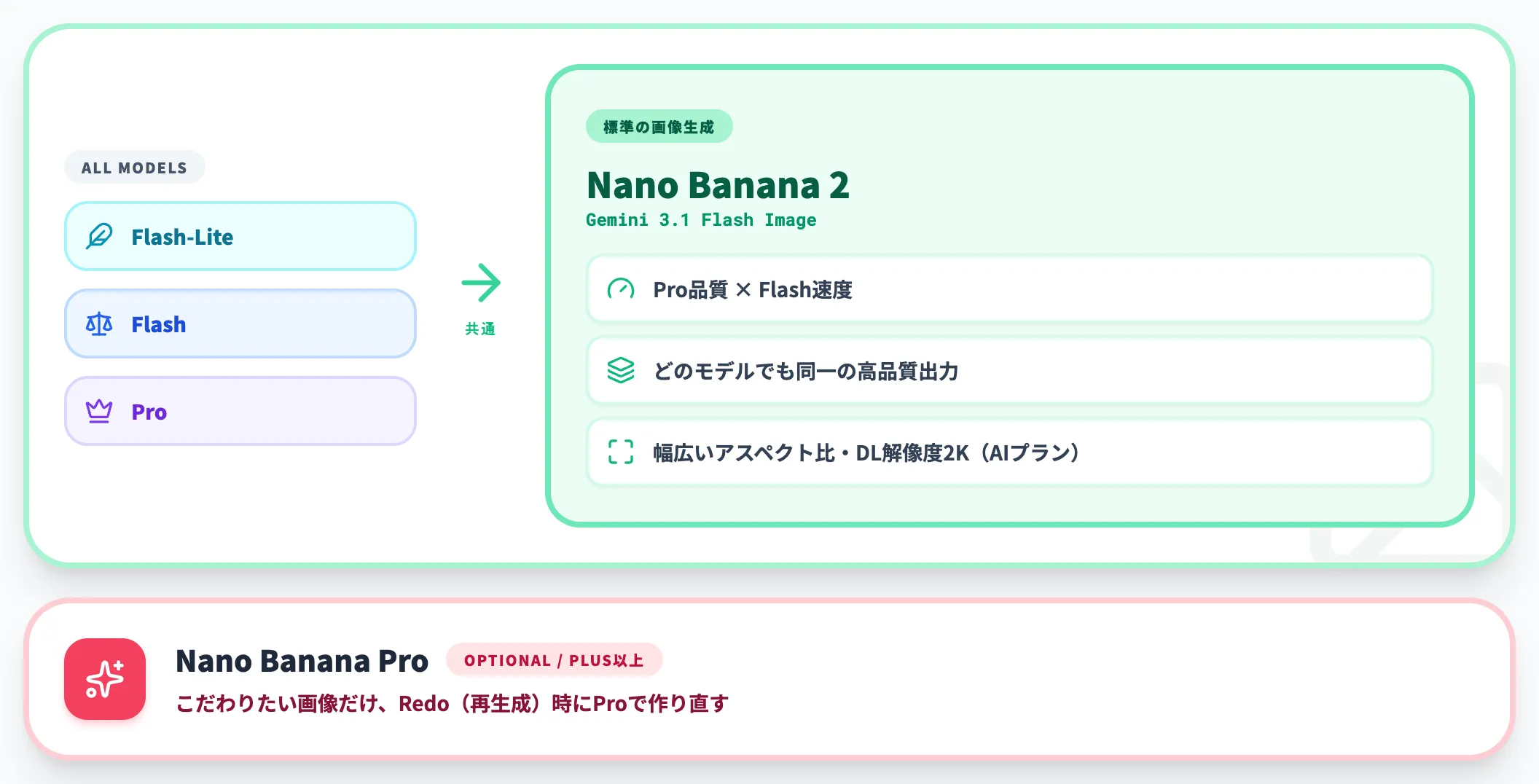Viewport: 1539px width, 784px height.
Task: Open the どのモデルでも同一の高品質出力 row
Action: pos(1010,371)
